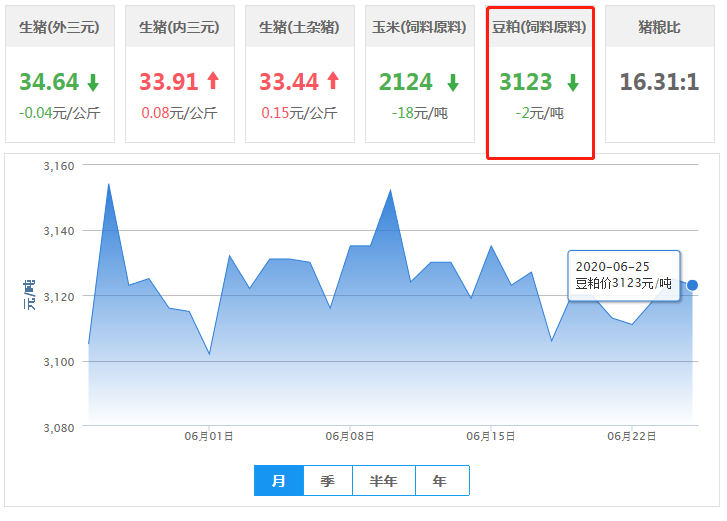Show the 半年 chart range
727x521 pixels.
pos(384,481)
